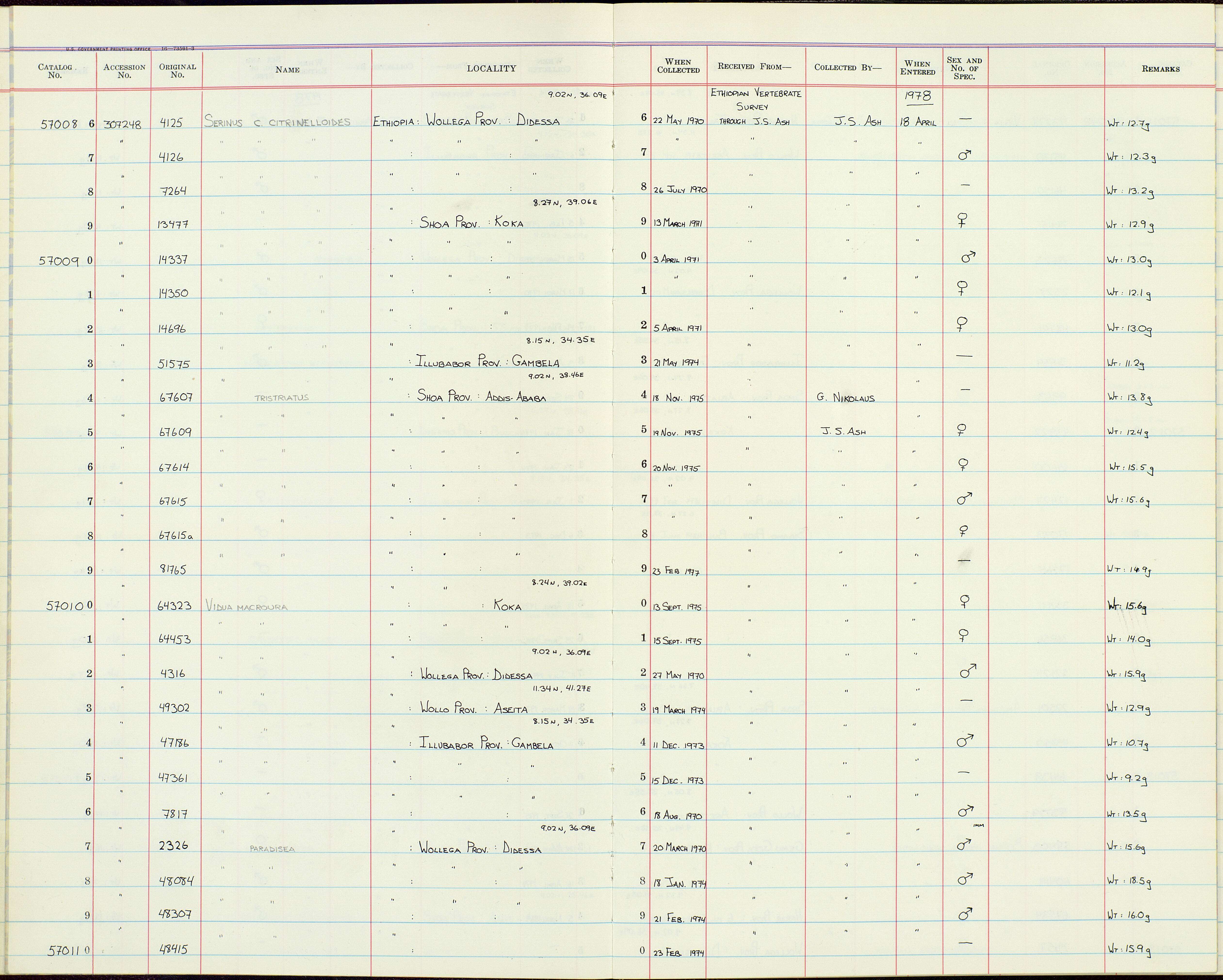
Task: Click original number 14696
Action: pos(172,329)
